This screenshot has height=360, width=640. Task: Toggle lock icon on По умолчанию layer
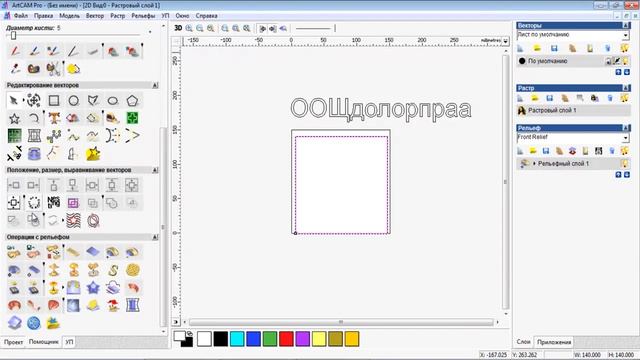[x=608, y=61]
